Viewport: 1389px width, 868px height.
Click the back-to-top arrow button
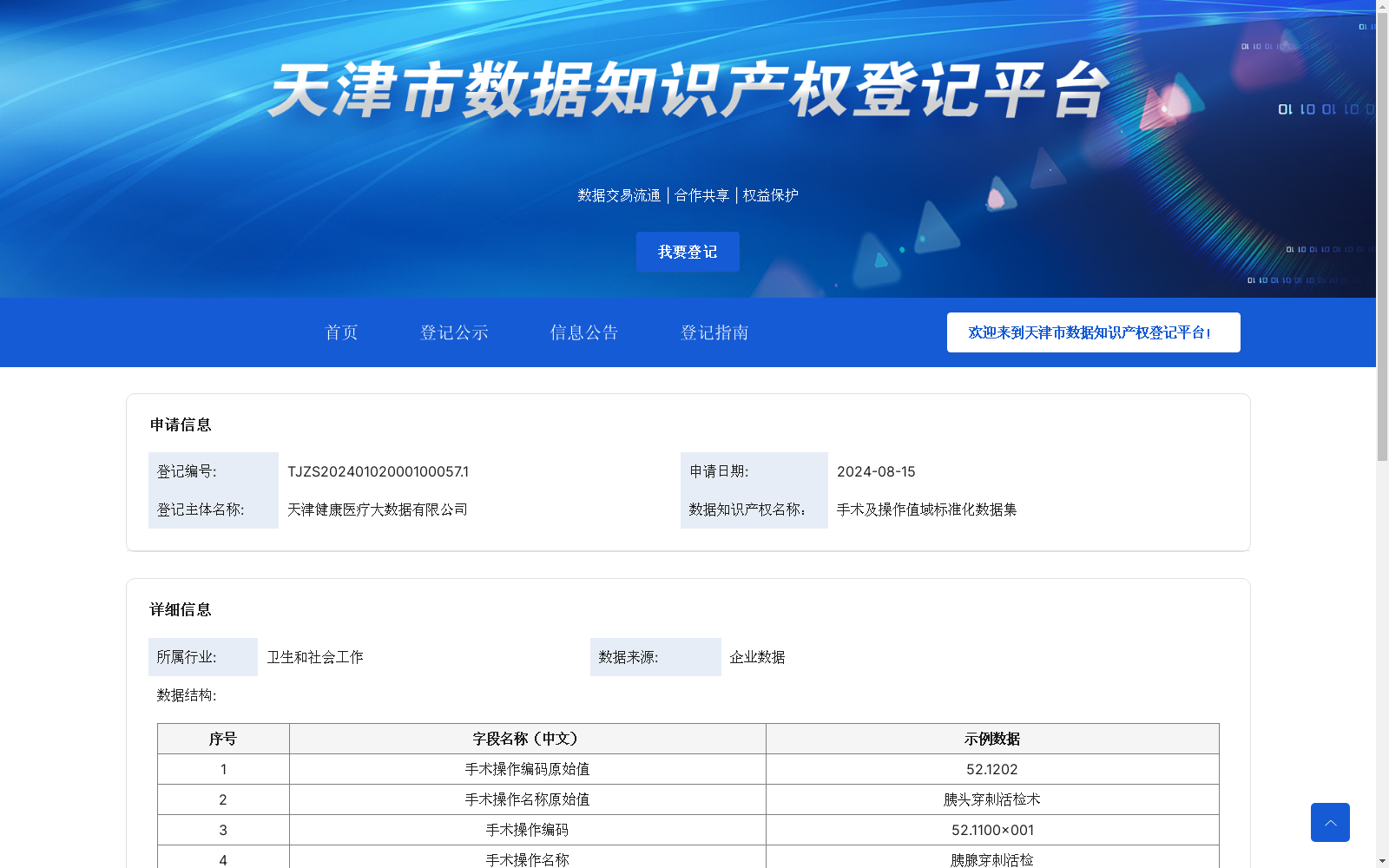pos(1330,822)
